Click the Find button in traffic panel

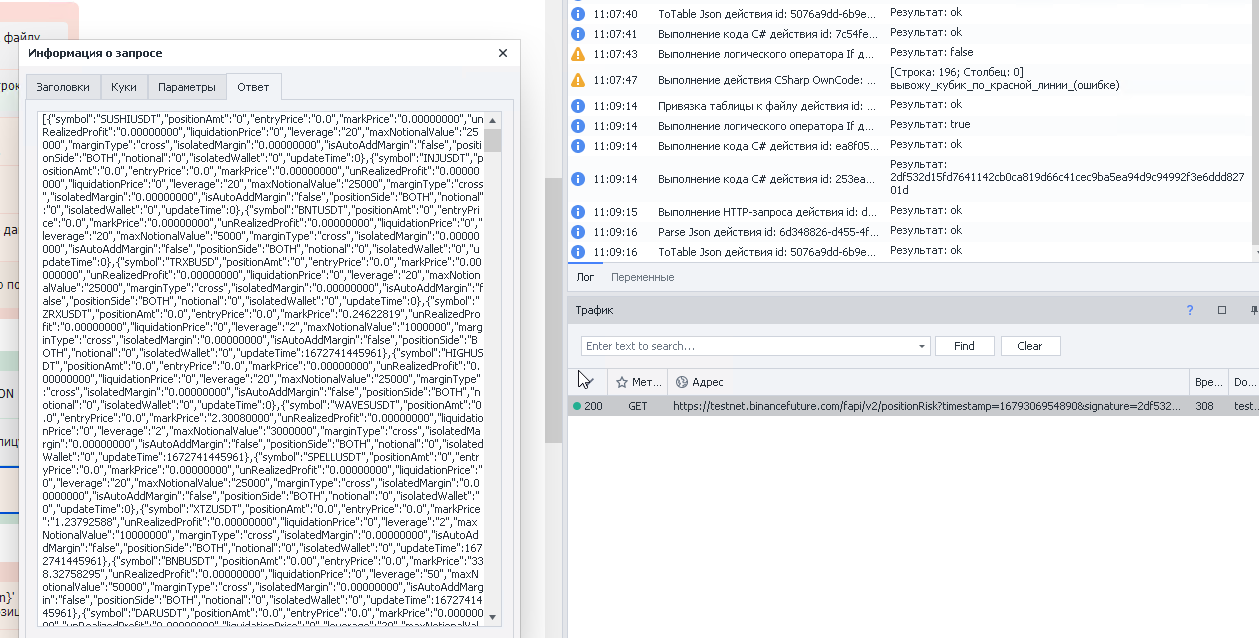coord(964,346)
